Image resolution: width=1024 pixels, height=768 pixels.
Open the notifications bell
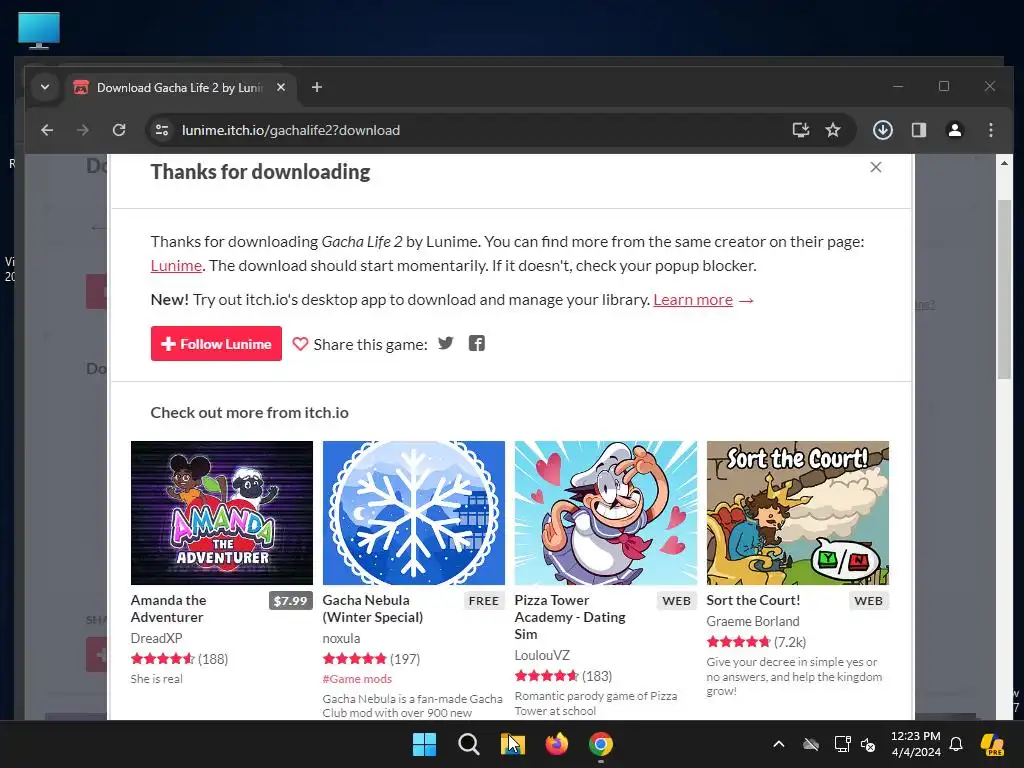click(956, 744)
